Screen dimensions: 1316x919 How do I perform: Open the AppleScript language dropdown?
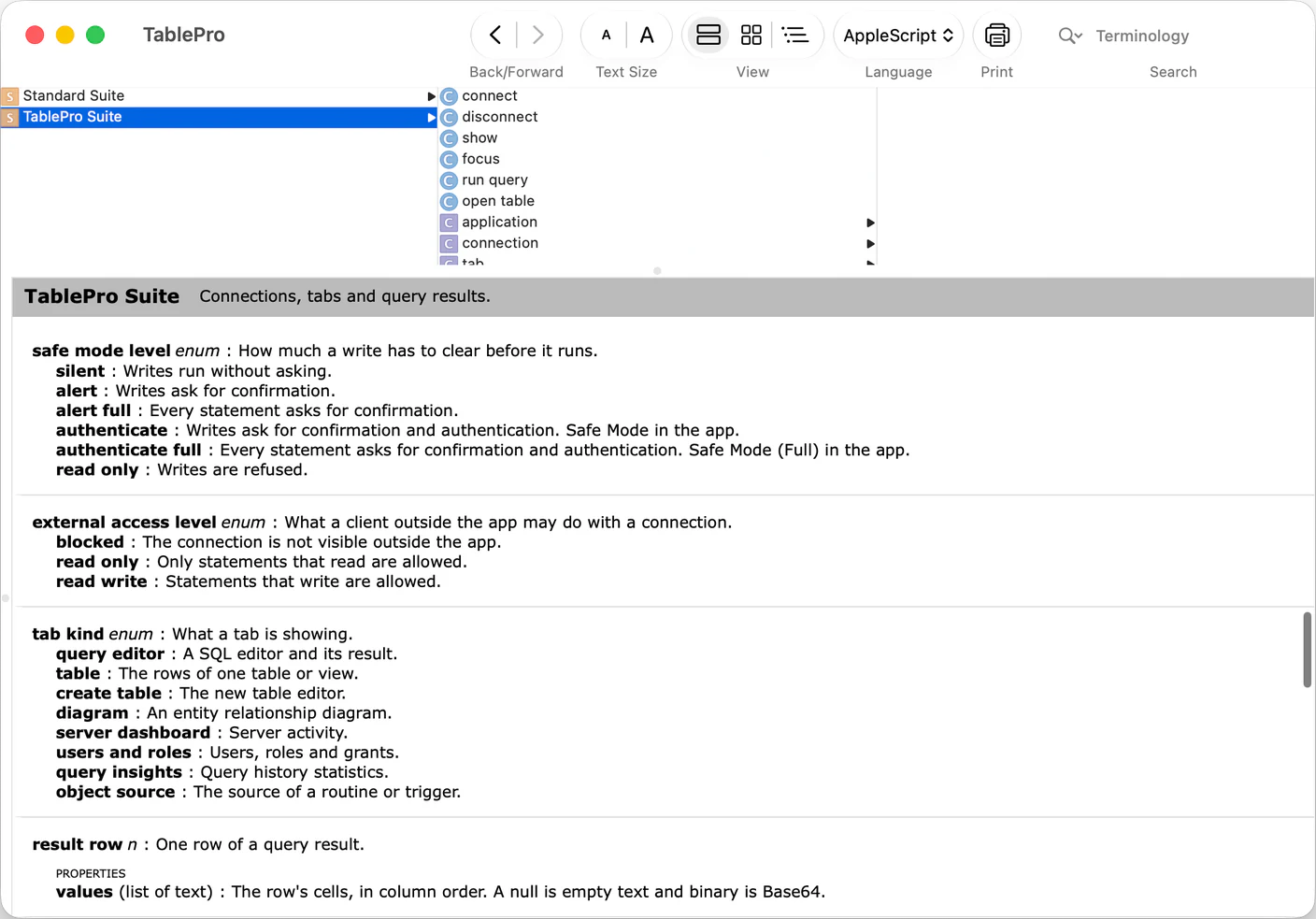[898, 36]
